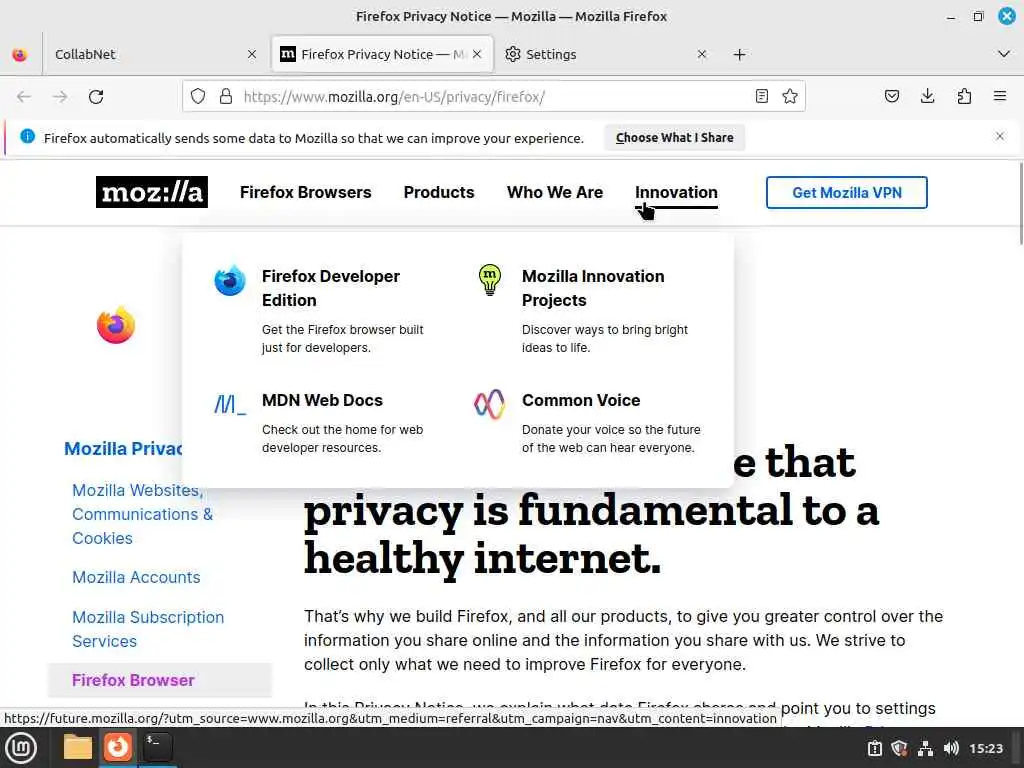Open the Linux Mint start menu
This screenshot has width=1024, height=768.
click(x=21, y=748)
